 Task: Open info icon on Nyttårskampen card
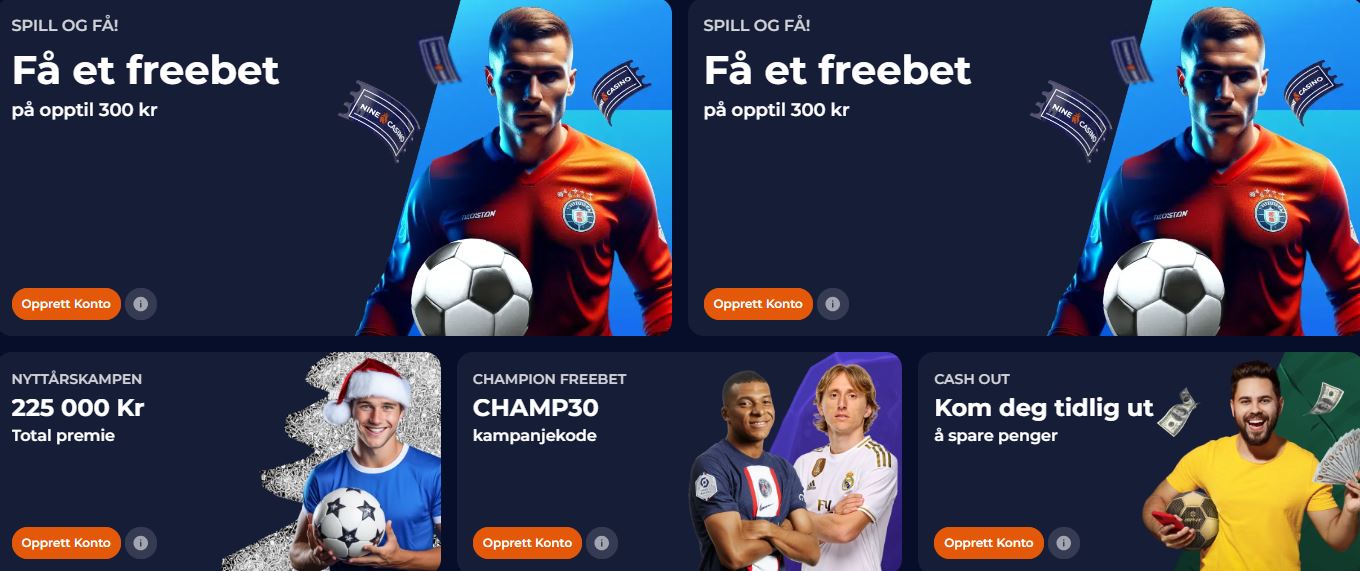click(x=141, y=543)
